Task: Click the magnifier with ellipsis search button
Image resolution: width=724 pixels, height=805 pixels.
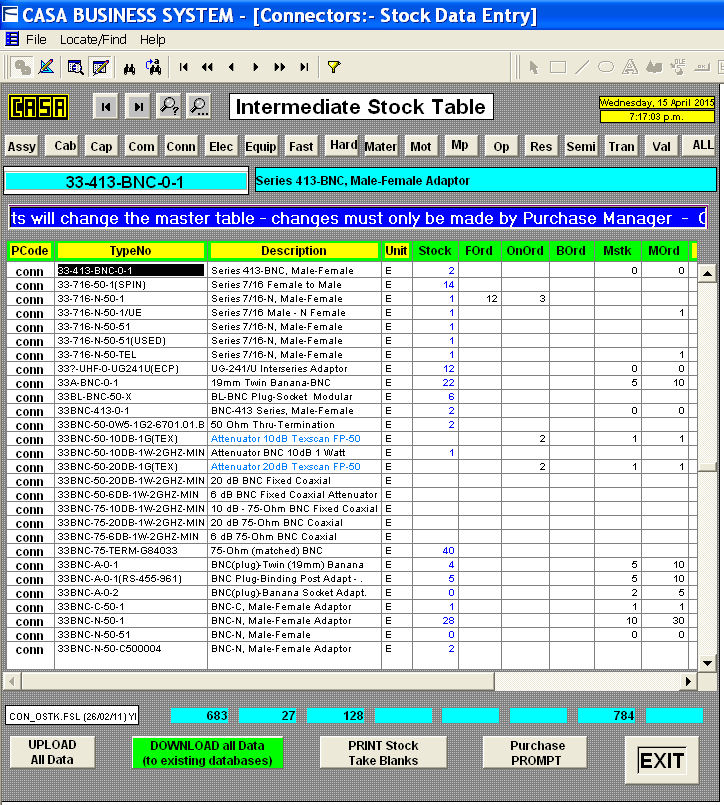Action: coord(198,107)
